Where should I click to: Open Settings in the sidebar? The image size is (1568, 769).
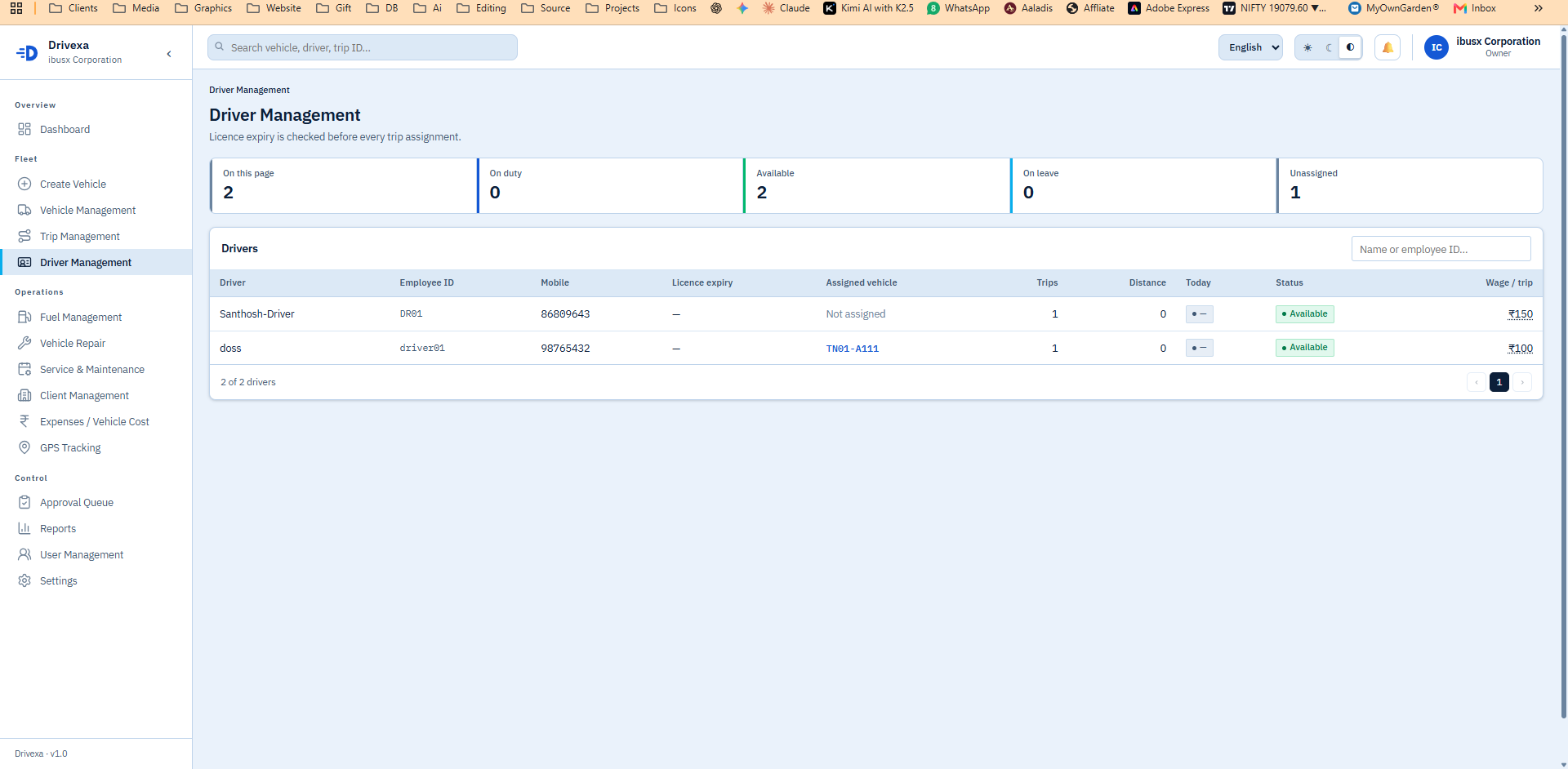click(96, 580)
